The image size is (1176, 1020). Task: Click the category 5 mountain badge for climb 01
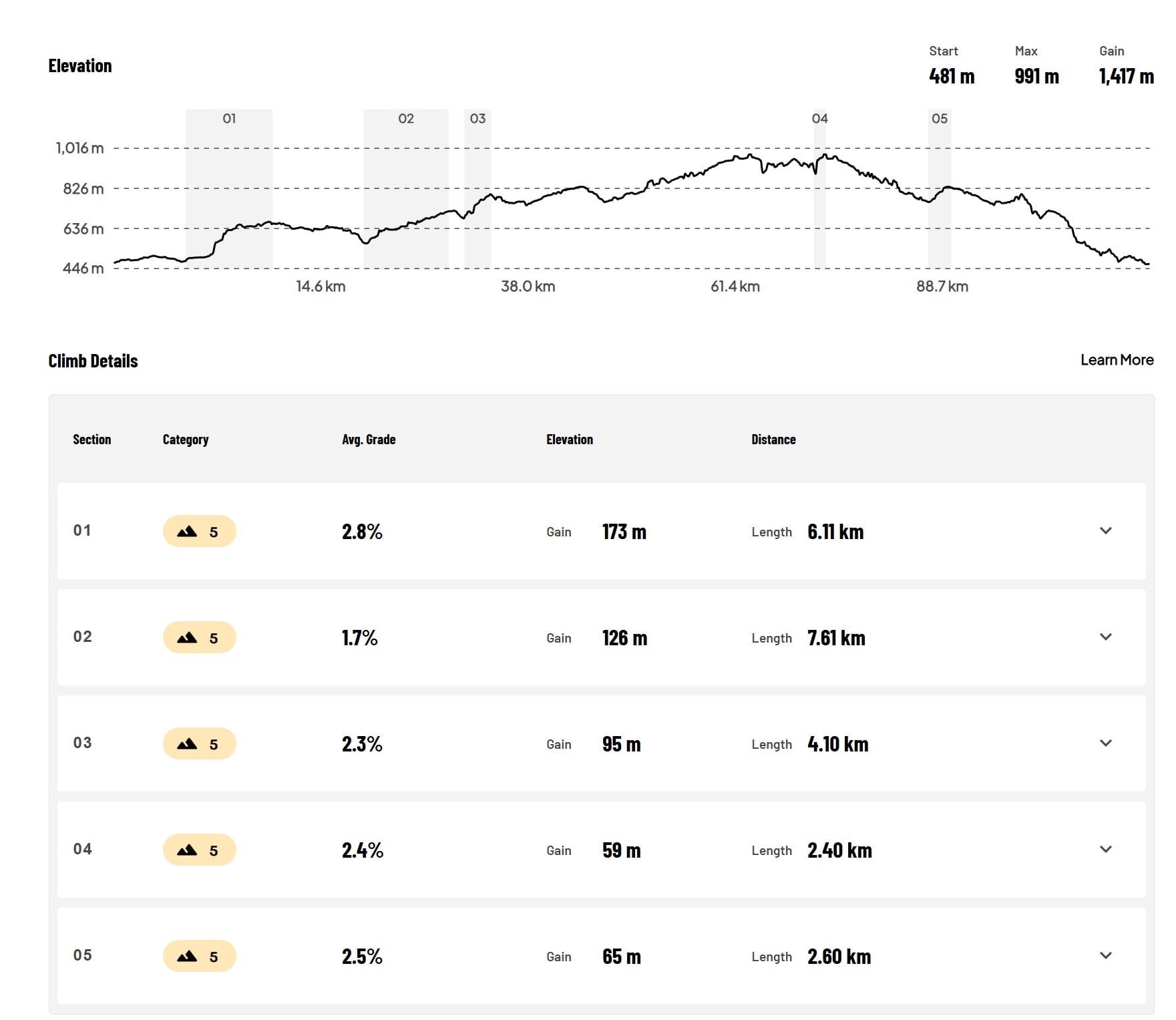tap(199, 532)
